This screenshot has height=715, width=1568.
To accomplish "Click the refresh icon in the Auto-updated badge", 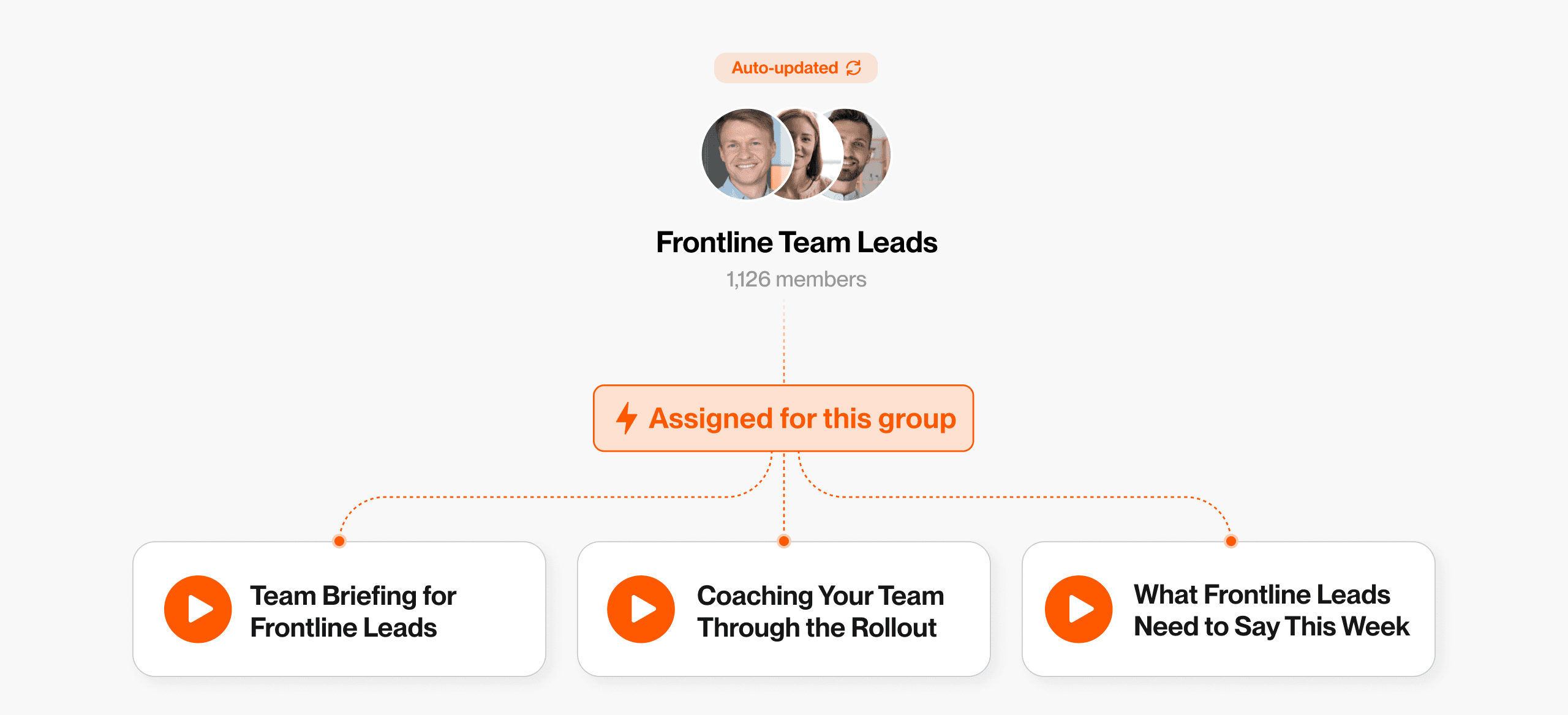I will pyautogui.click(x=854, y=68).
